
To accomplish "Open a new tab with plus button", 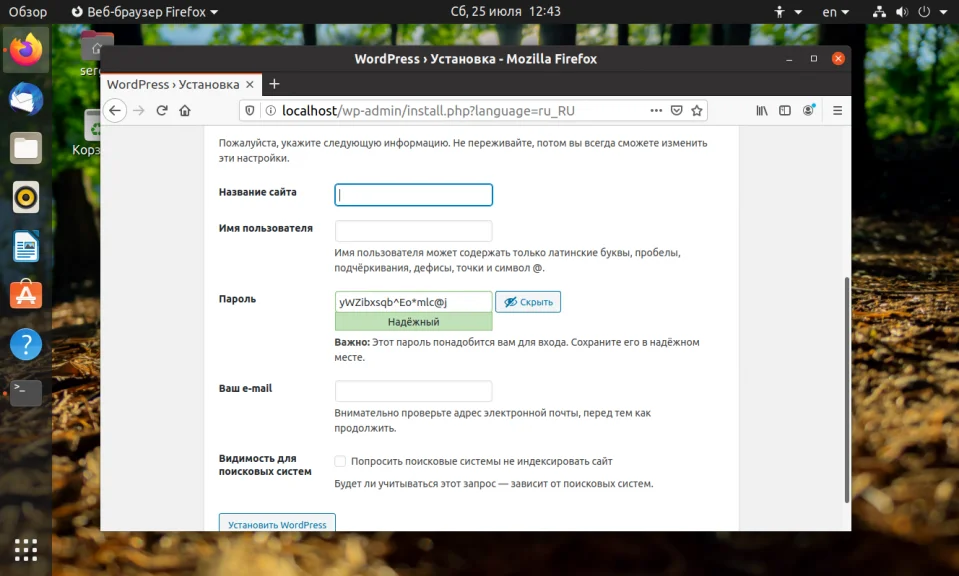I will tap(274, 84).
